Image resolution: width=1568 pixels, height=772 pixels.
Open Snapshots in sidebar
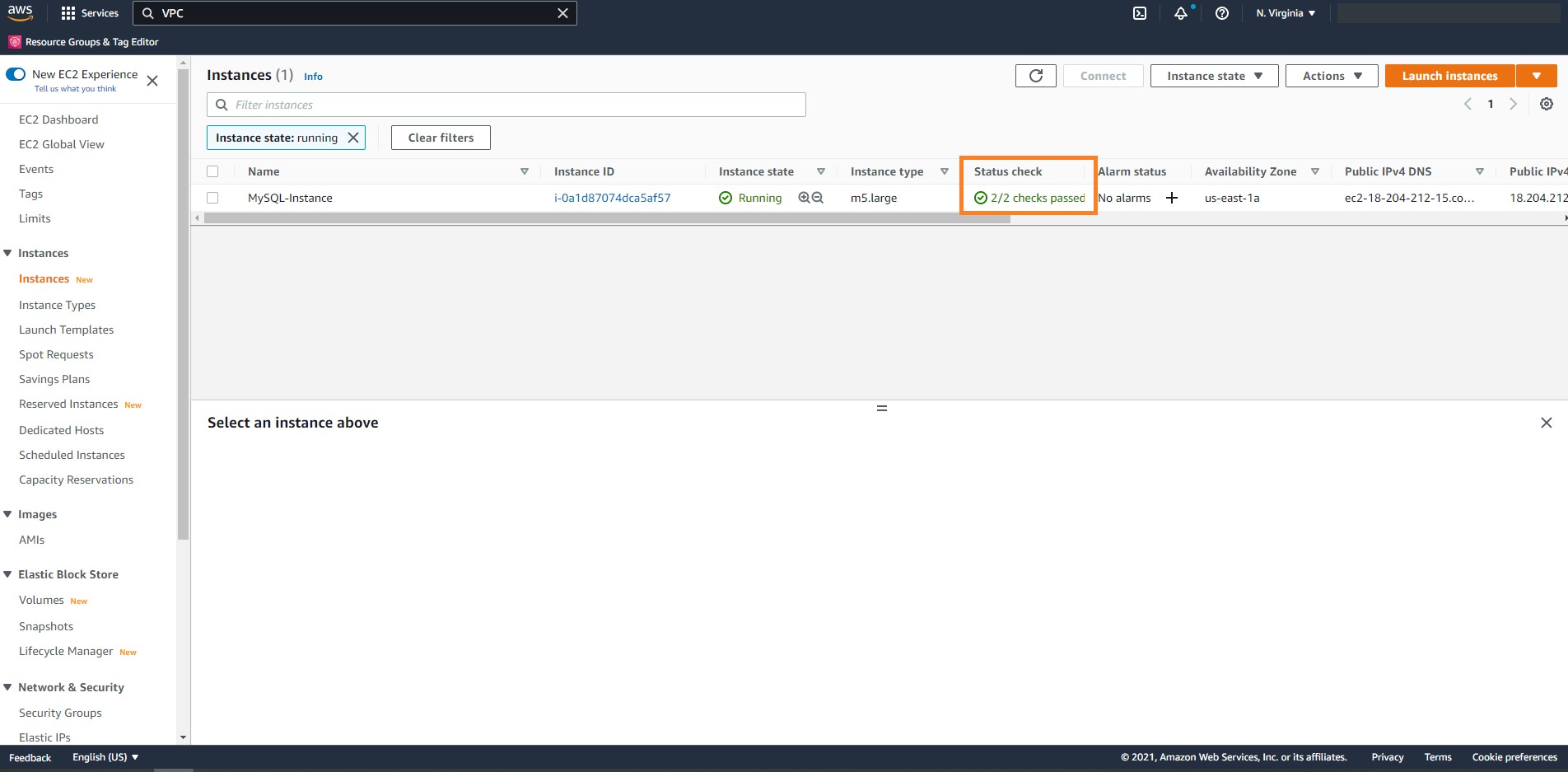pos(46,626)
